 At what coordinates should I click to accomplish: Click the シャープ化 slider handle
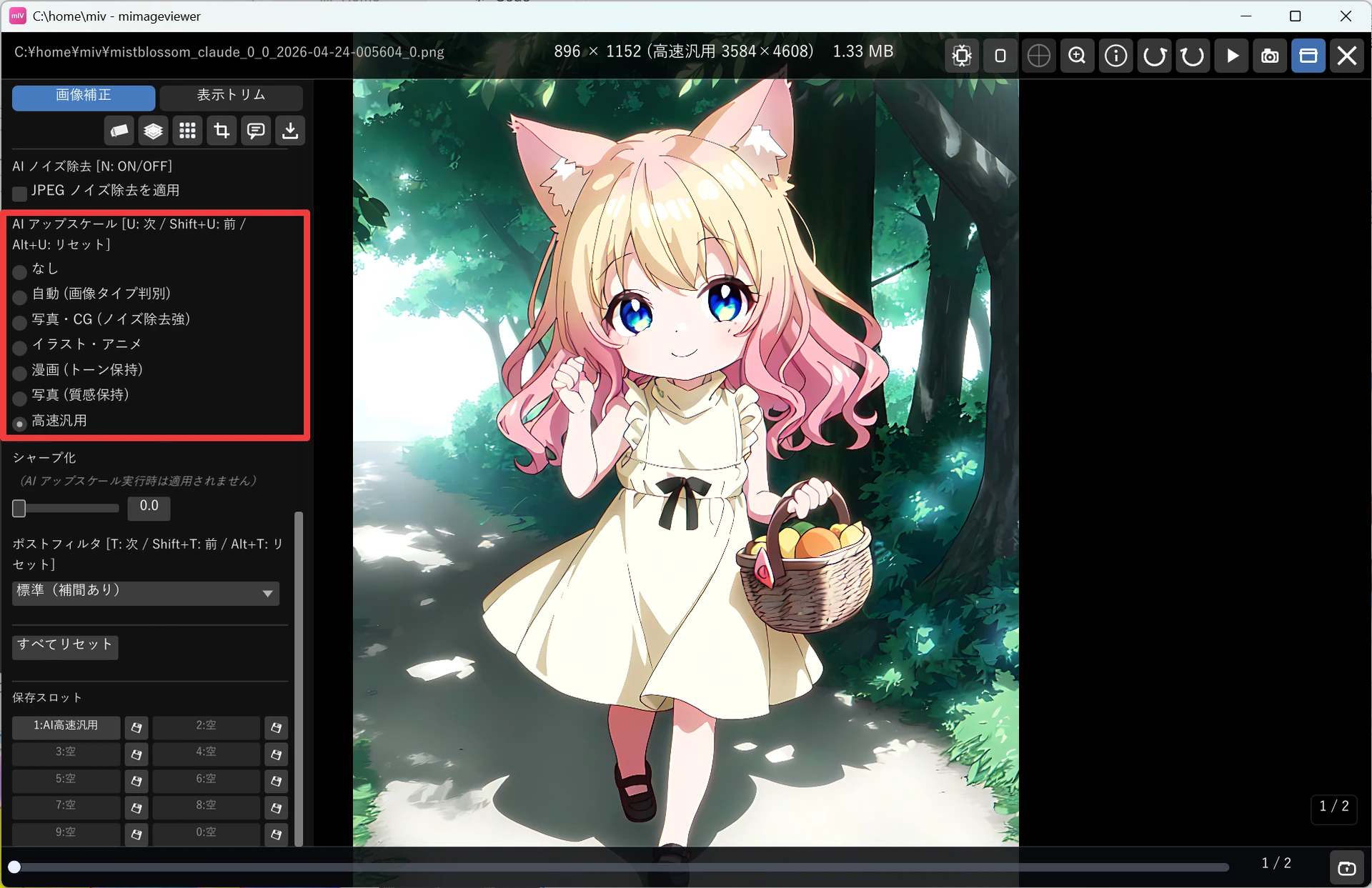[x=19, y=508]
